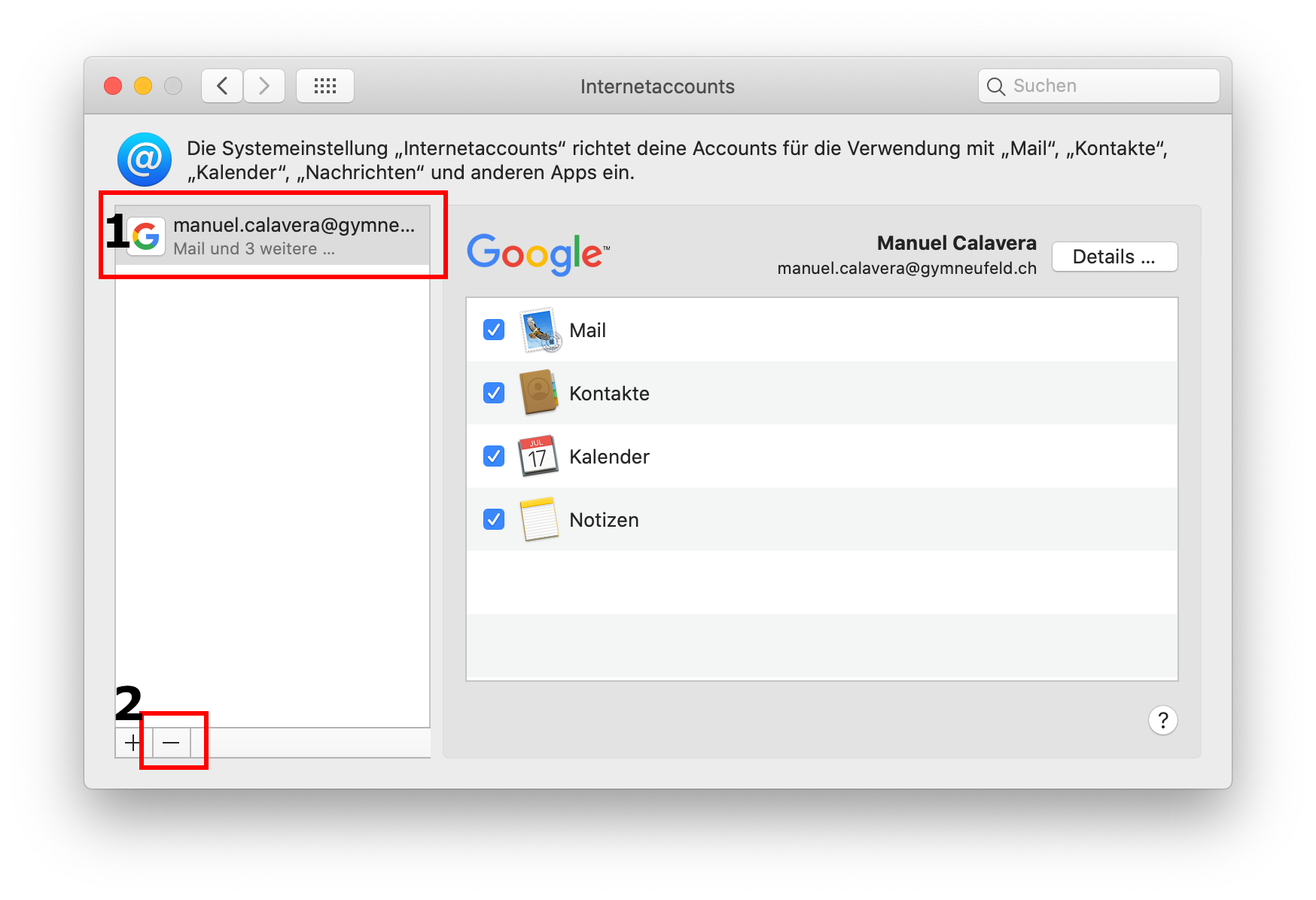The image size is (1316, 900).
Task: Click the Google G account icon
Action: point(146,236)
